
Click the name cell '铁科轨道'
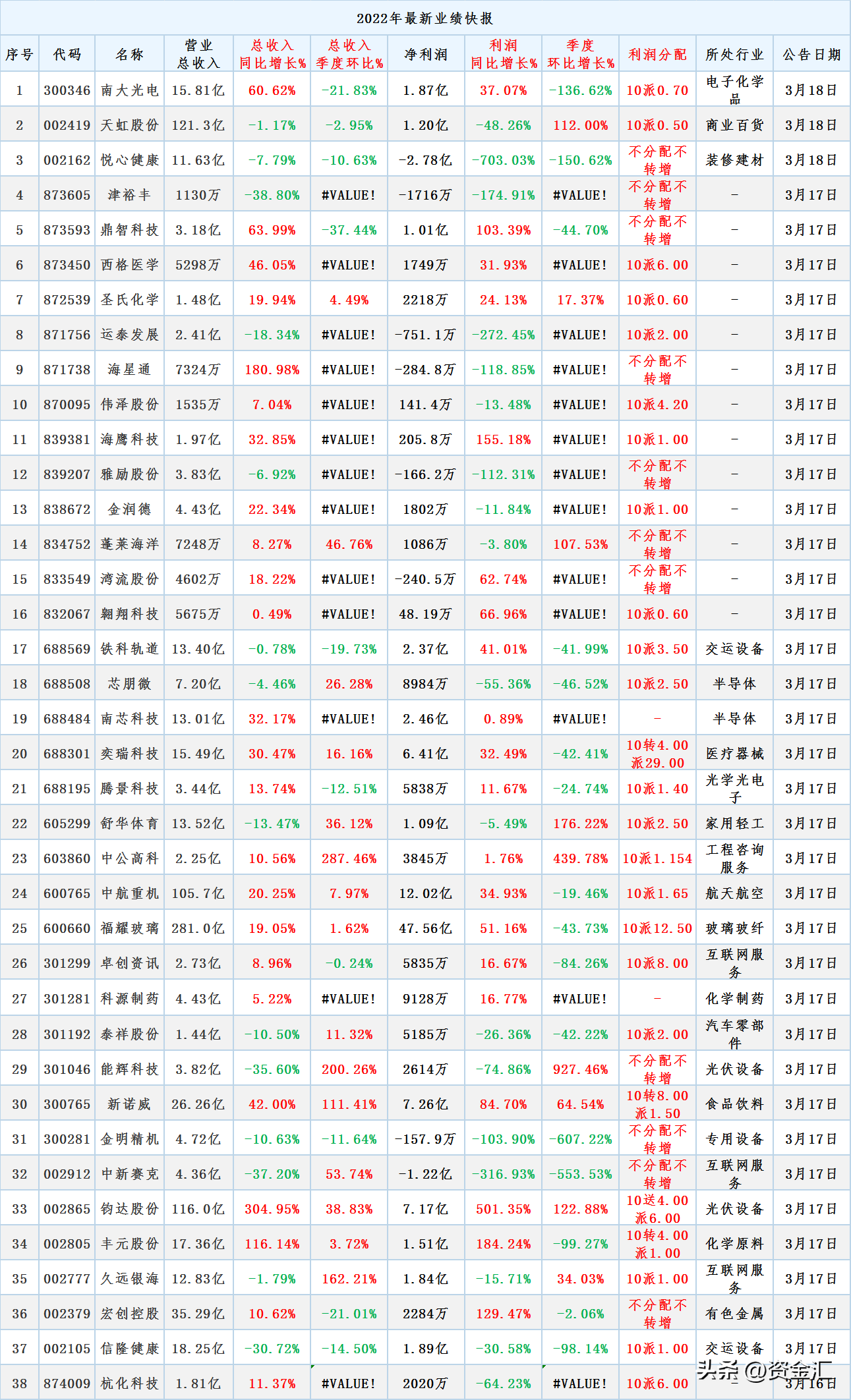130,649
